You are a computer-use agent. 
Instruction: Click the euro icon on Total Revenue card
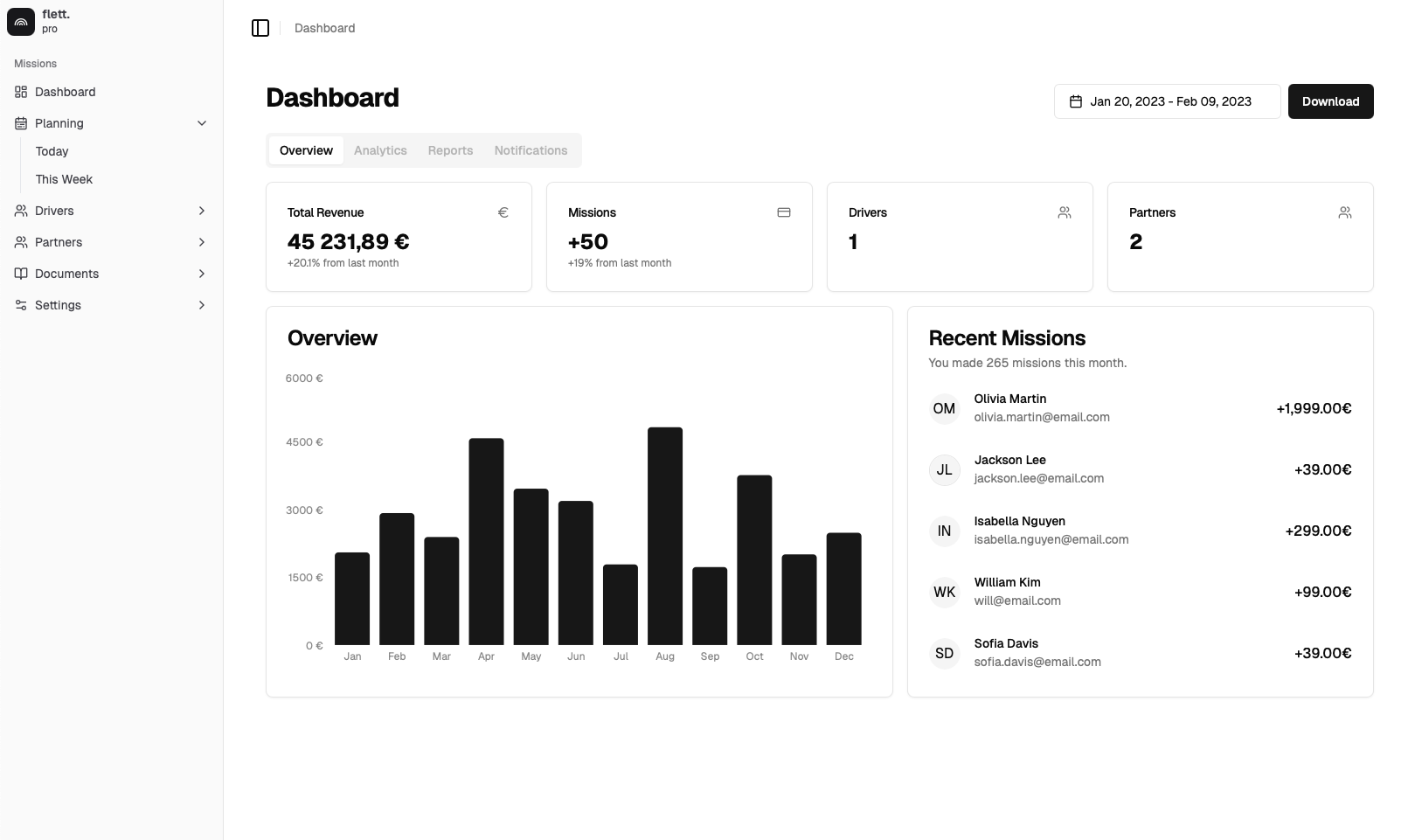503,212
